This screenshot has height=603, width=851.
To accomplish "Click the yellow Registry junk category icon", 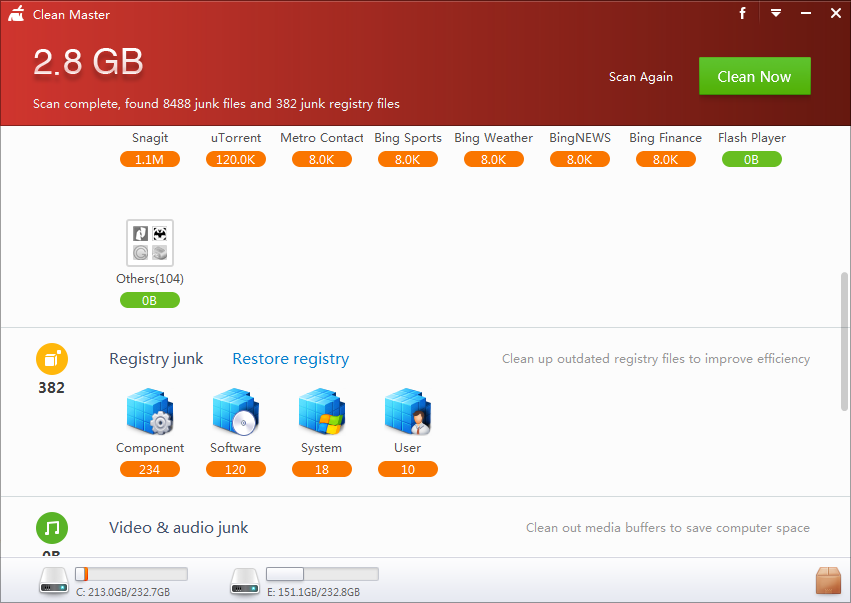I will click(x=52, y=359).
